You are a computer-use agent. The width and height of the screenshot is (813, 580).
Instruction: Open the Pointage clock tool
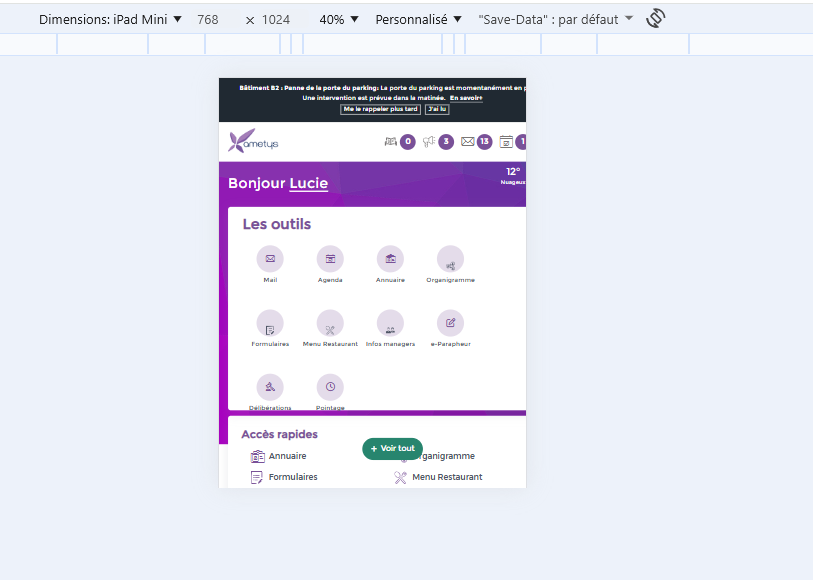click(x=330, y=387)
